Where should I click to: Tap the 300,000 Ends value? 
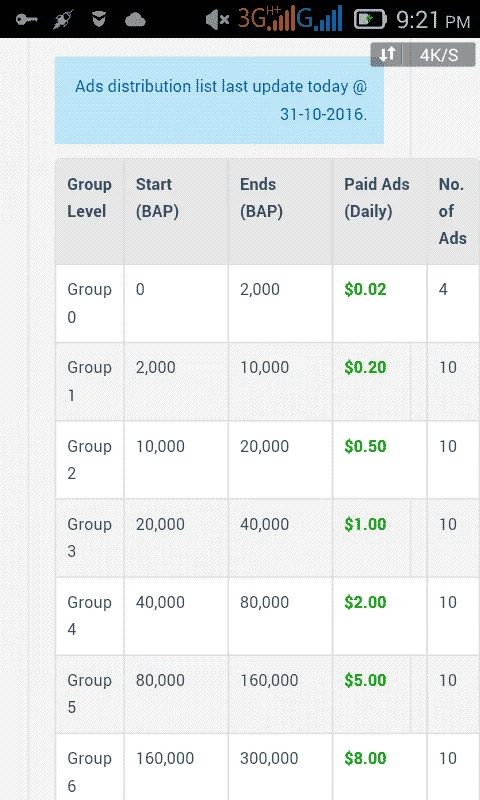269,759
